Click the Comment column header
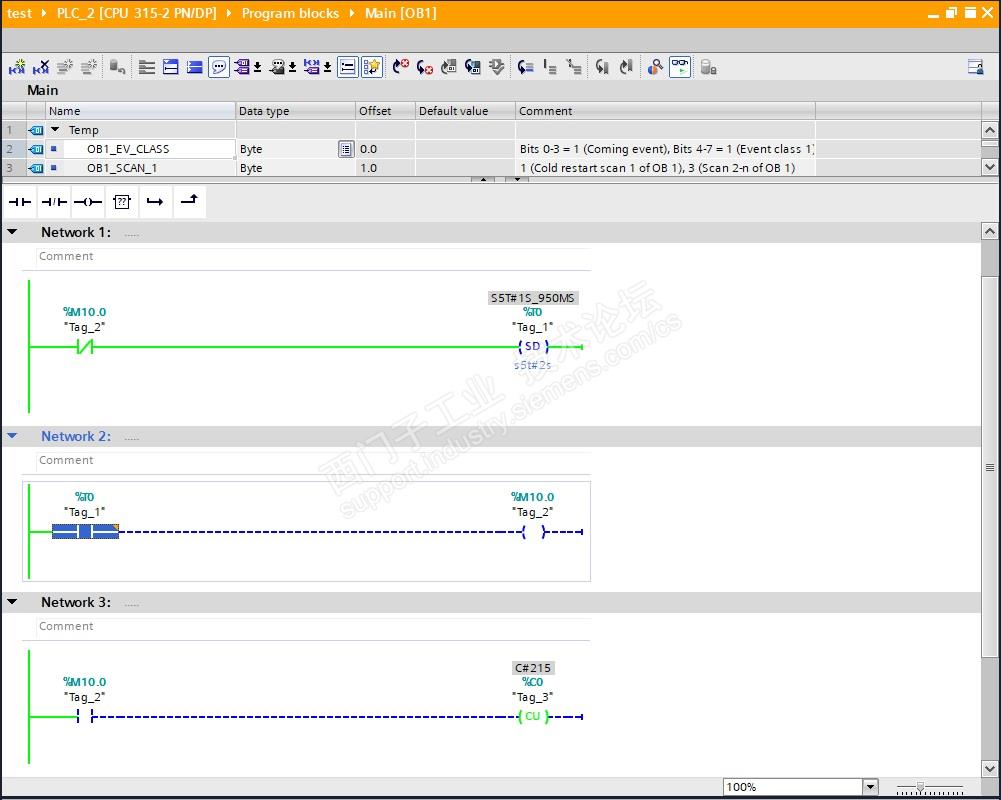Screen dimensions: 1001x800 pos(665,111)
